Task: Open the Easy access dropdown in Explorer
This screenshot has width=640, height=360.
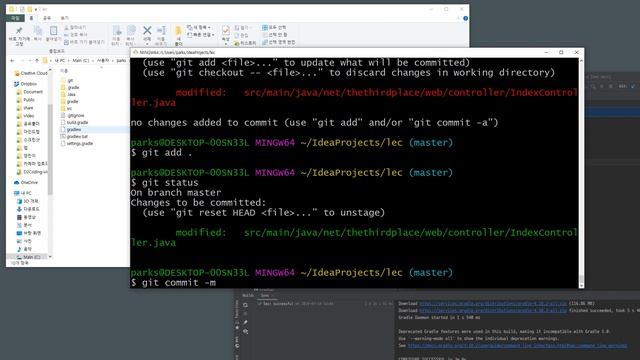Action: [x=201, y=35]
